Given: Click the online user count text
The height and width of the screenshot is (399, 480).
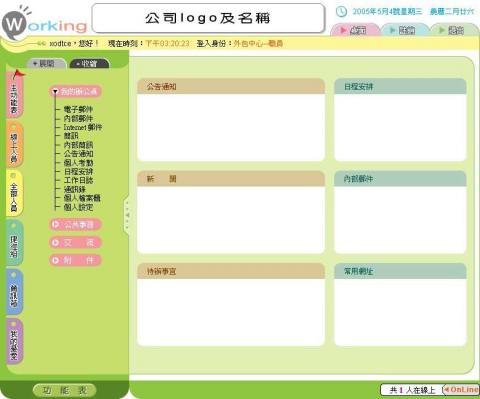Looking at the screenshot, I should tap(412, 390).
